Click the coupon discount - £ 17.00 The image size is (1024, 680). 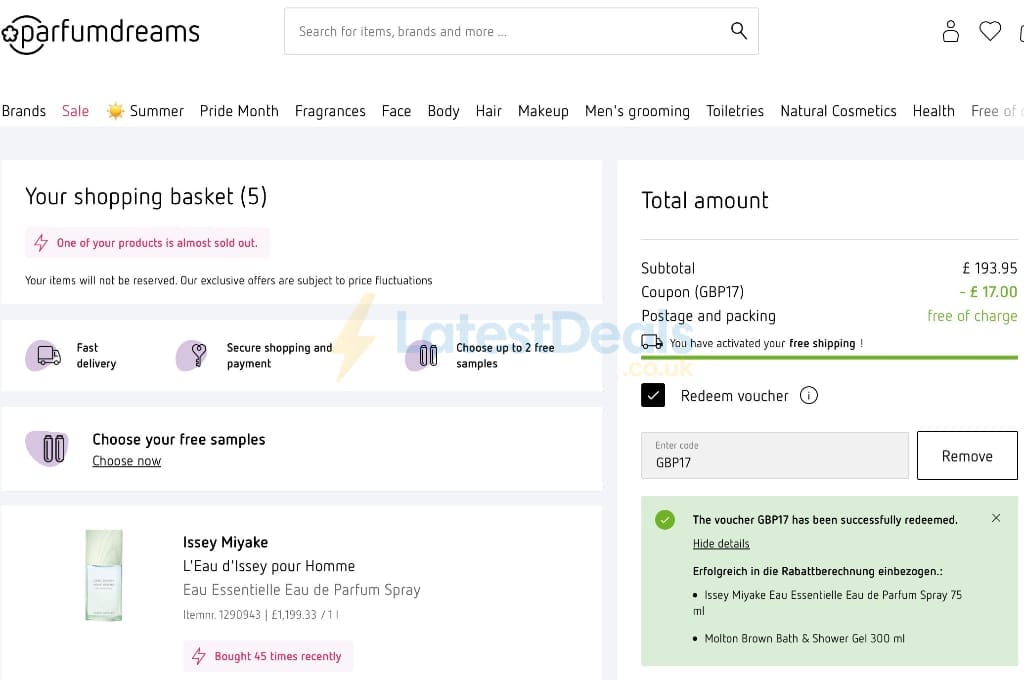[988, 291]
